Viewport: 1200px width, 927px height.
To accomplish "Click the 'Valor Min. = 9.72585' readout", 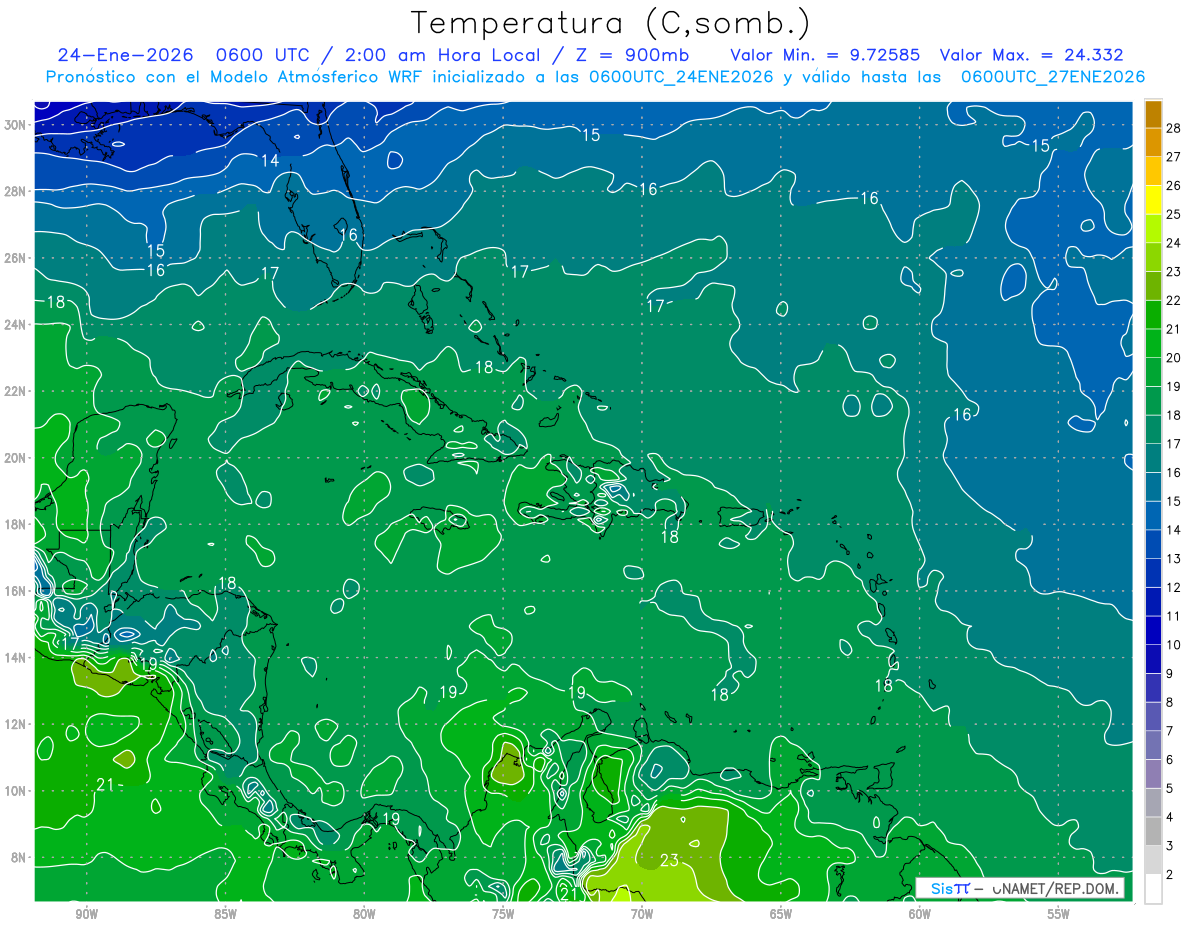I will (x=826, y=56).
